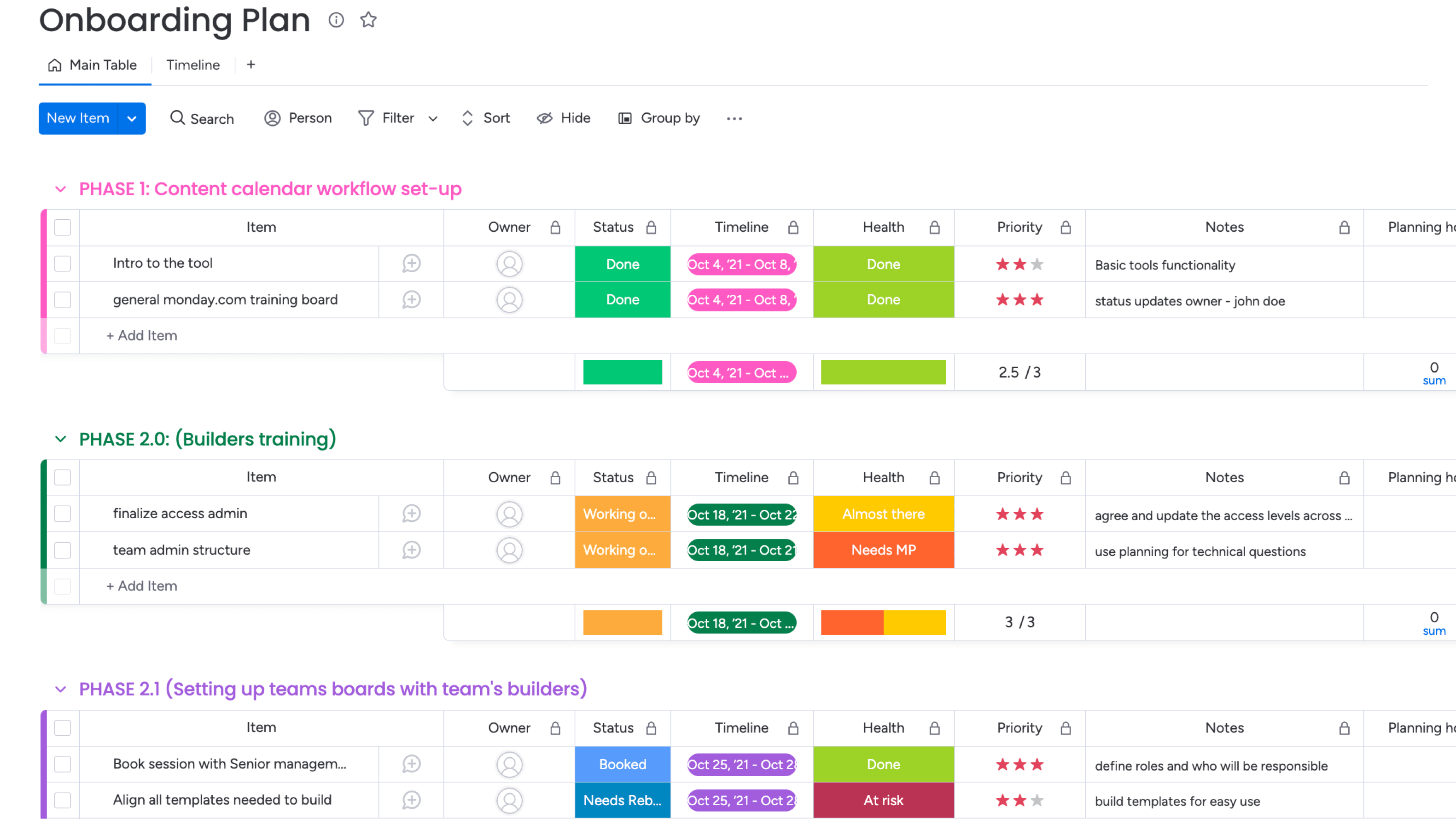Select the checkbox for 'team admin structure'
This screenshot has width=1456, height=819.
pos(62,550)
